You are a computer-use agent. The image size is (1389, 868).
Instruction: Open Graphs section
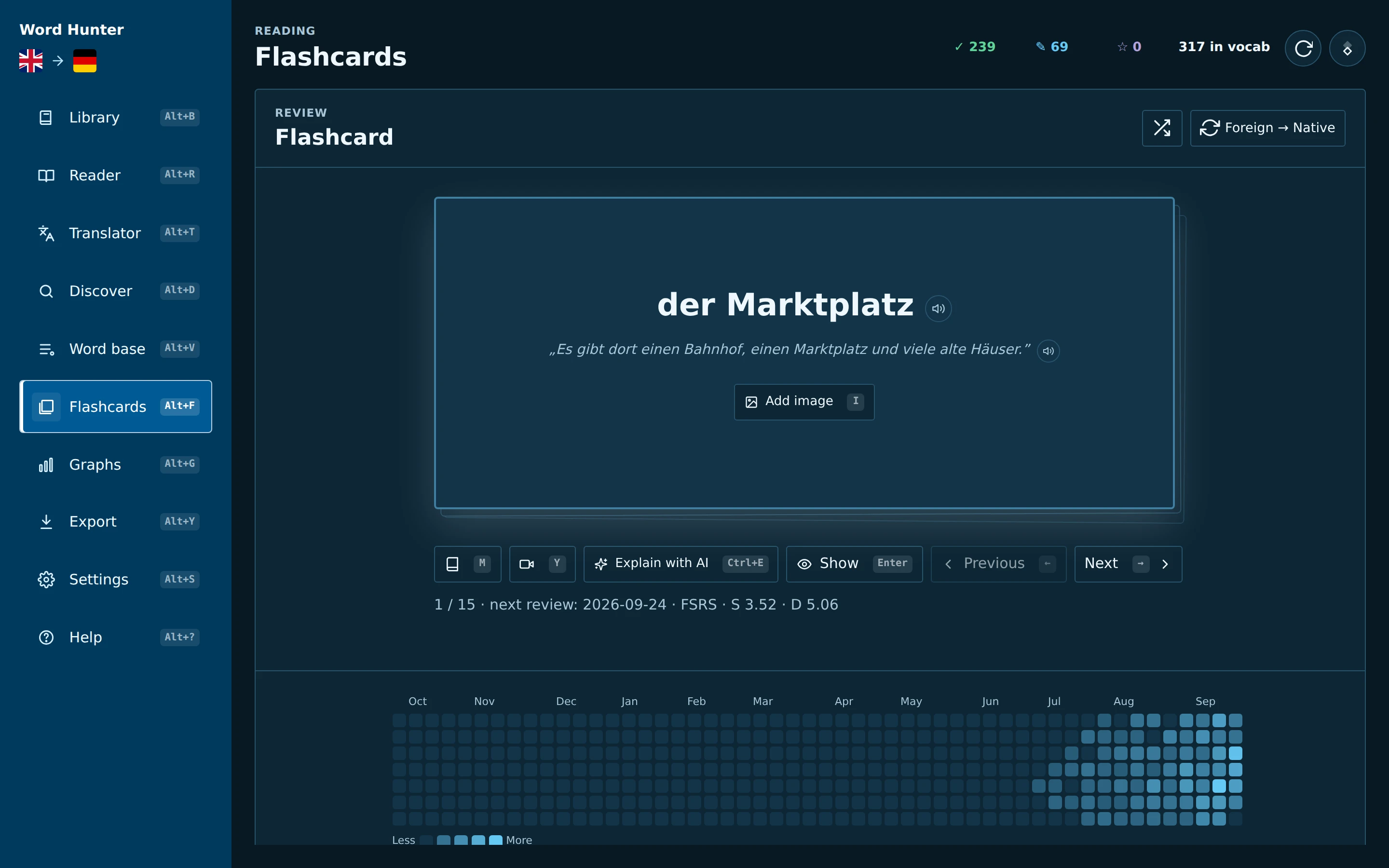[116, 464]
